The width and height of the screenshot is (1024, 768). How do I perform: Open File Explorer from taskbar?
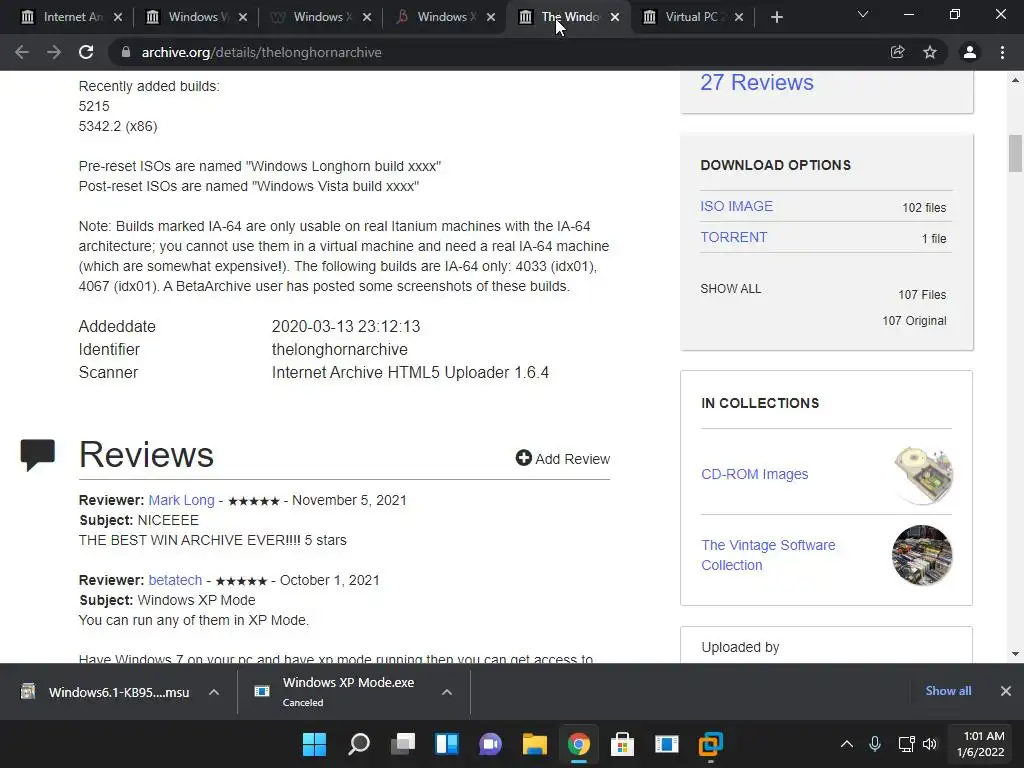(x=534, y=744)
